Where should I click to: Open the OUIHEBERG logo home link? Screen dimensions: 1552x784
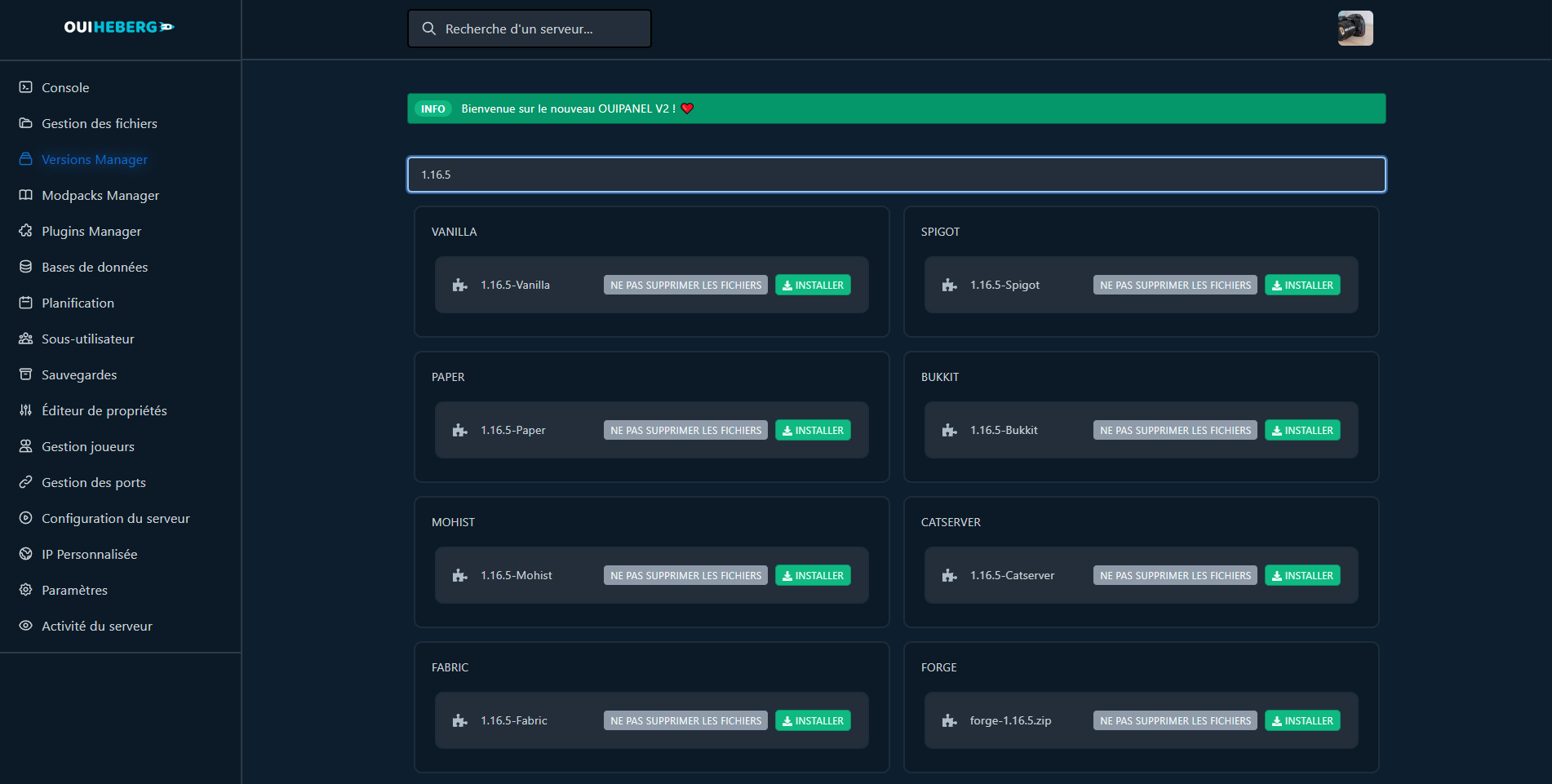(119, 27)
